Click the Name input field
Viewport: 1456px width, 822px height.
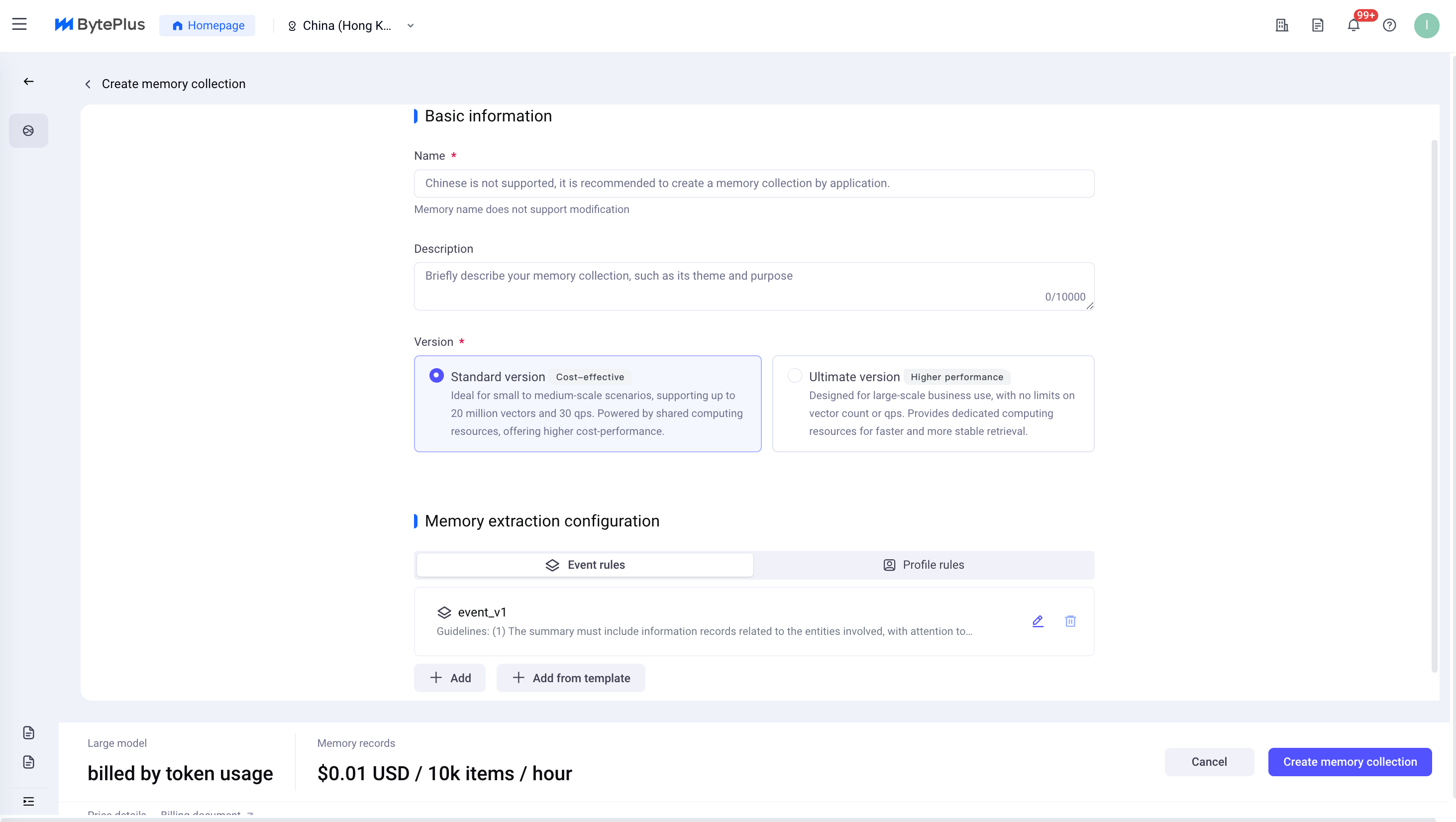click(x=753, y=183)
